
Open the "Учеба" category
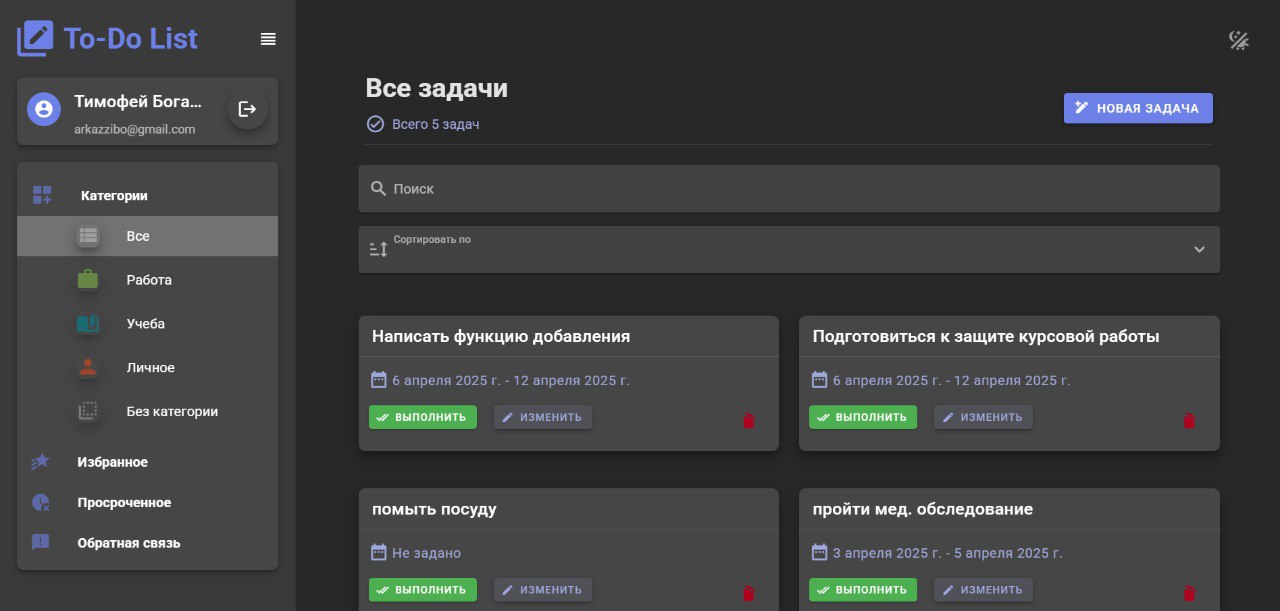coord(146,324)
